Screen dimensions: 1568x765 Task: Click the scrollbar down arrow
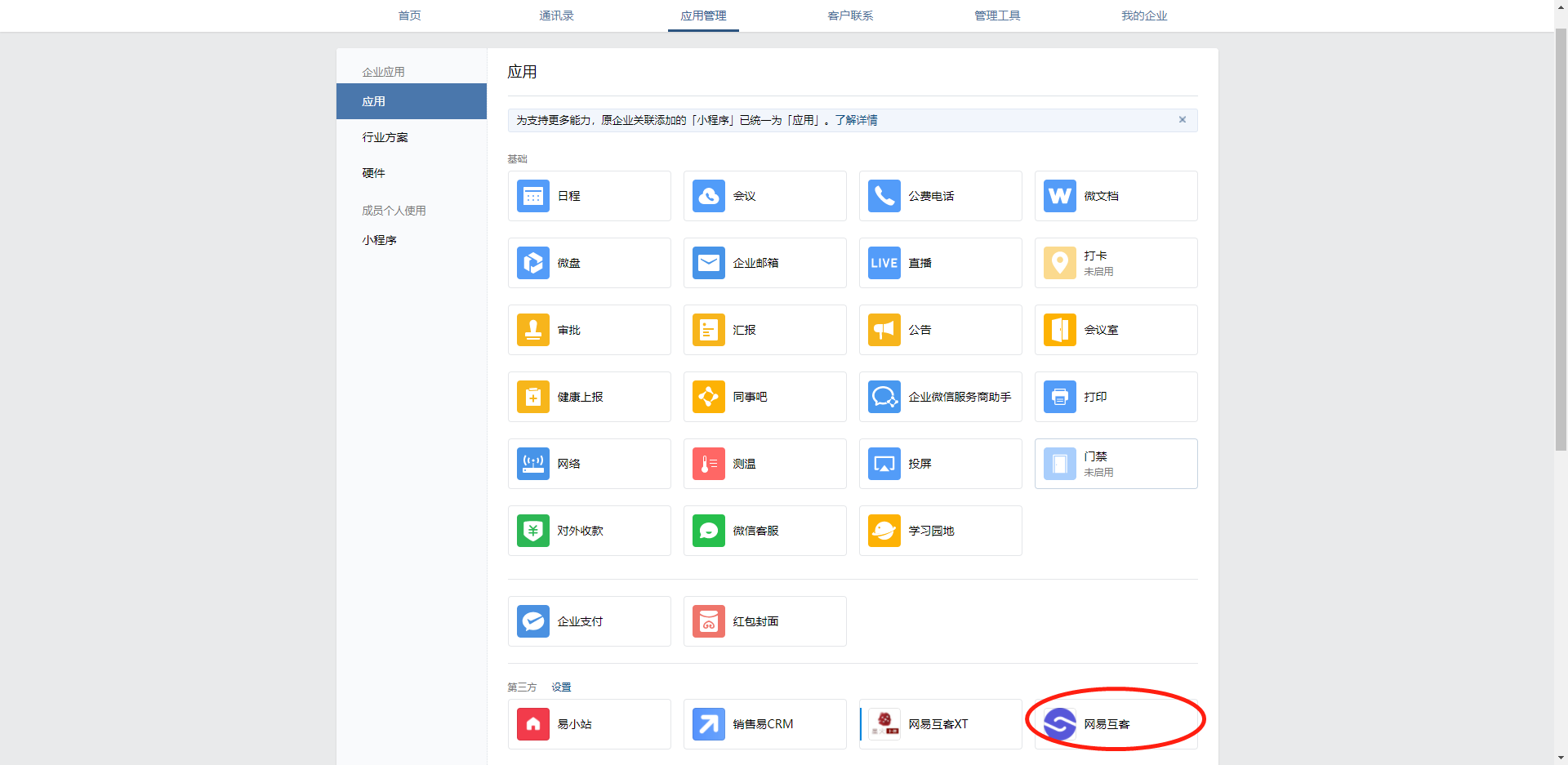pos(1561,758)
